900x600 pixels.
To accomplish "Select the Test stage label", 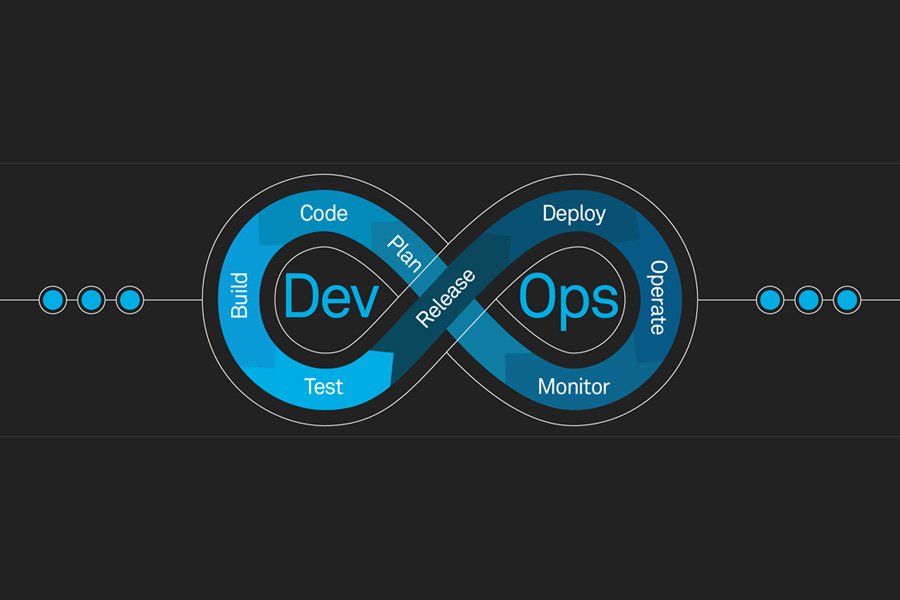I will point(322,386).
